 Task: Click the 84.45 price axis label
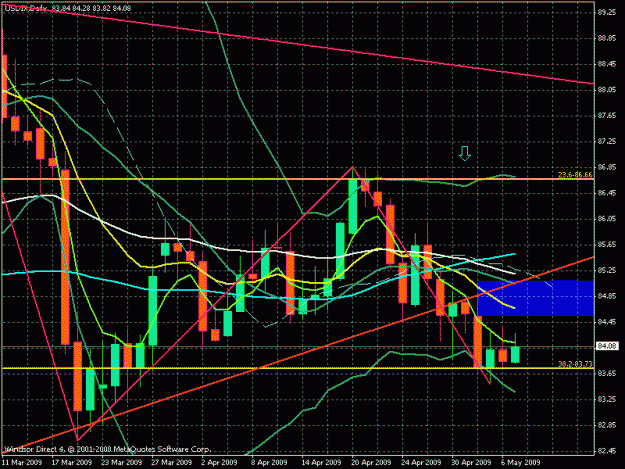tap(607, 322)
